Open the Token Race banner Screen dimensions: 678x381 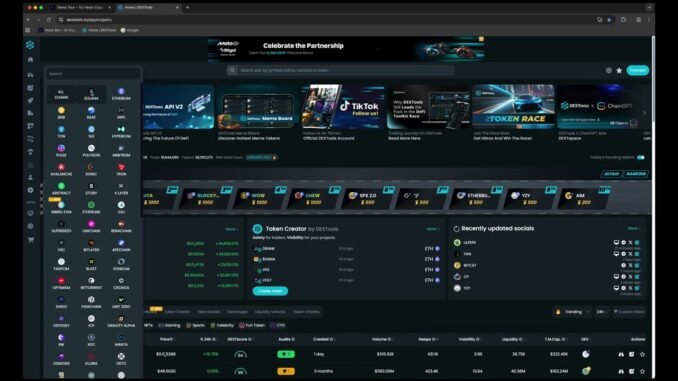[513, 106]
